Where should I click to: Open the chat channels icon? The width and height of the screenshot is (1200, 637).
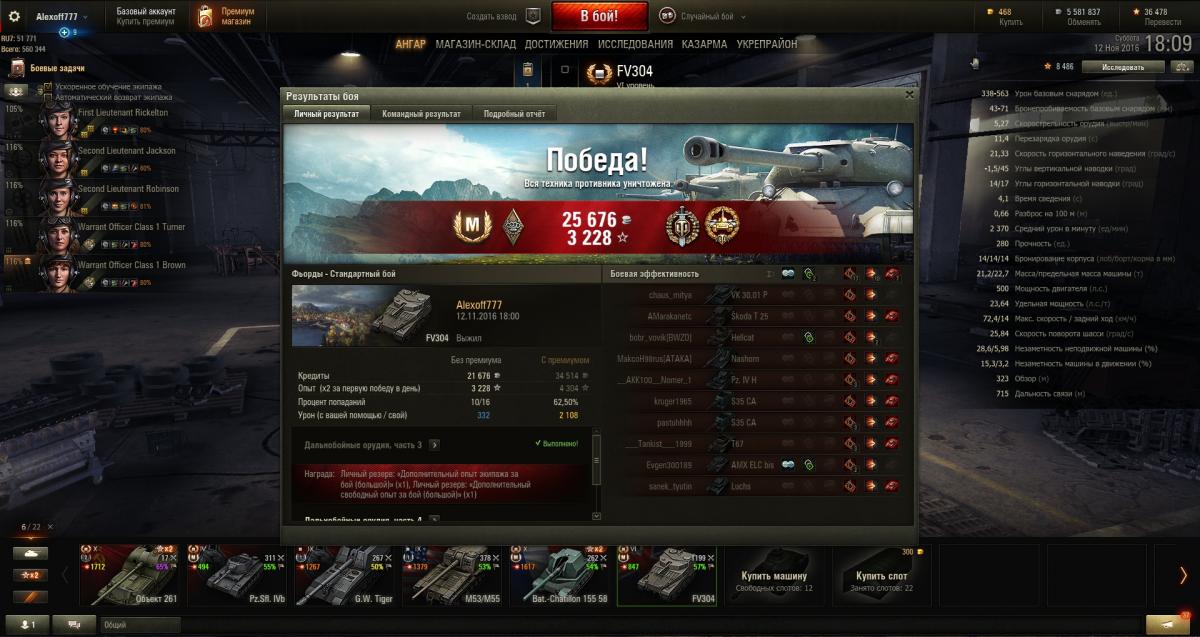[75, 624]
